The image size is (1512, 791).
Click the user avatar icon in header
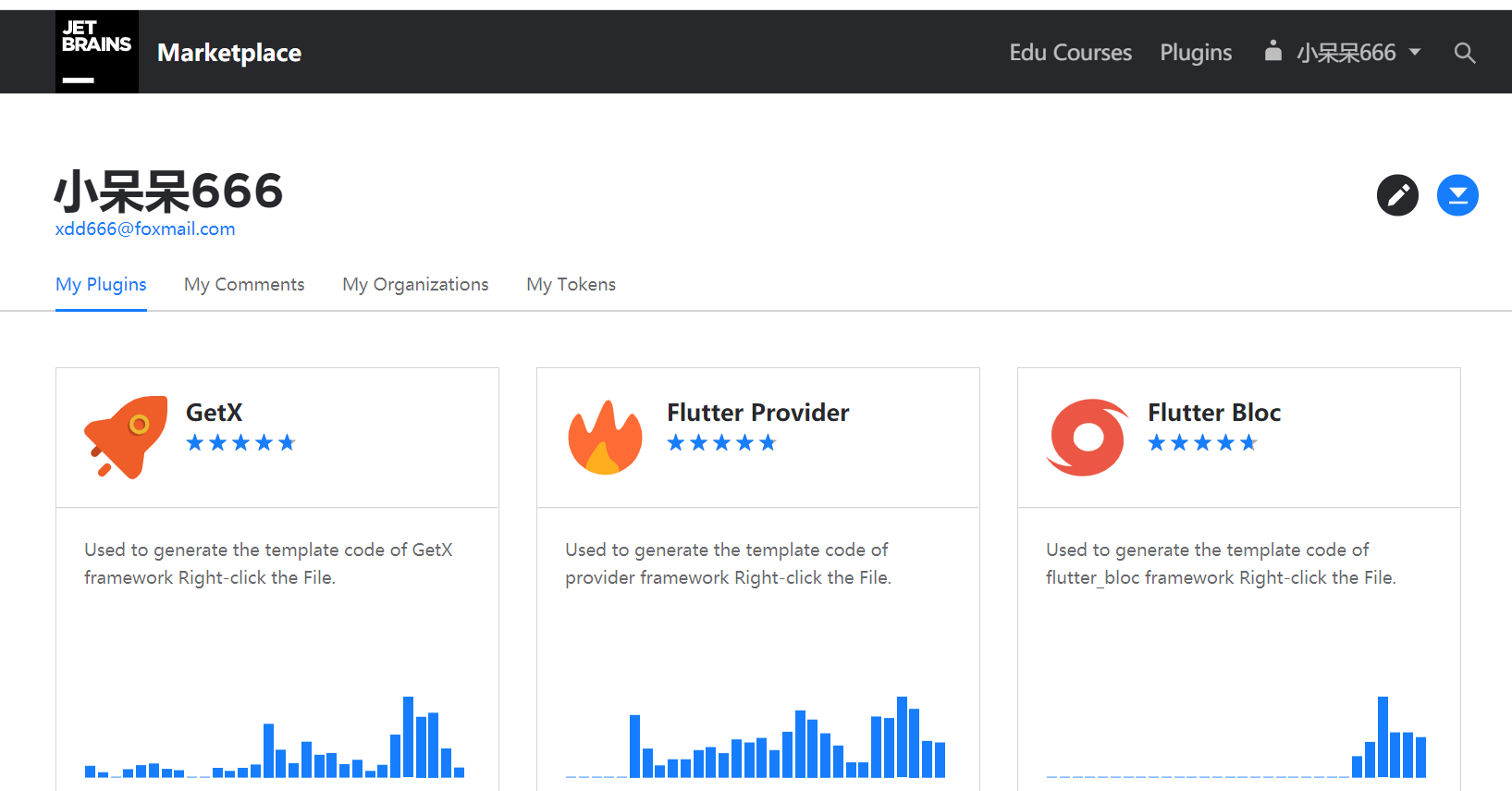[x=1273, y=51]
